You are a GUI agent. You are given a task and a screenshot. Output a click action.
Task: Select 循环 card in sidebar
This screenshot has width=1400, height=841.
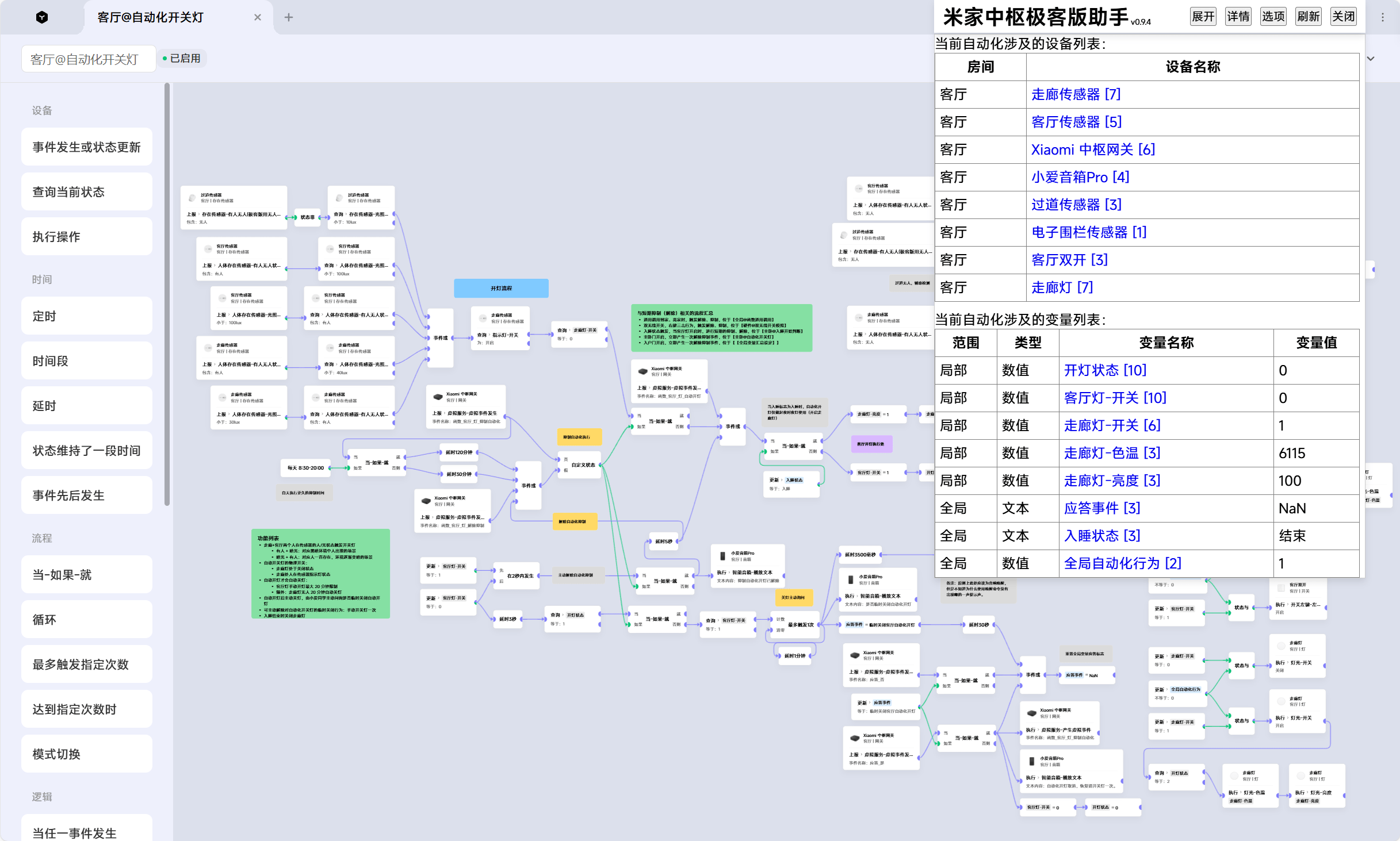87,620
